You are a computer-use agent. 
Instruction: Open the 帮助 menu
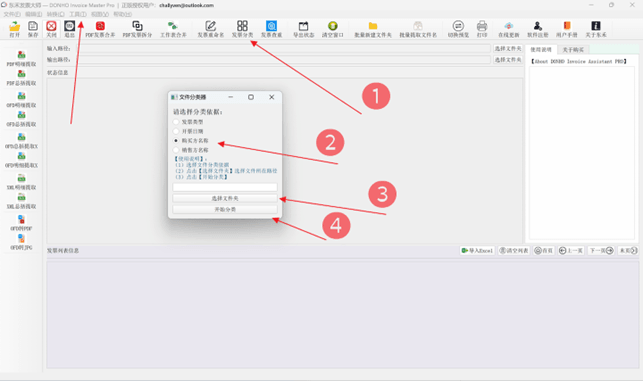pyautogui.click(x=122, y=14)
